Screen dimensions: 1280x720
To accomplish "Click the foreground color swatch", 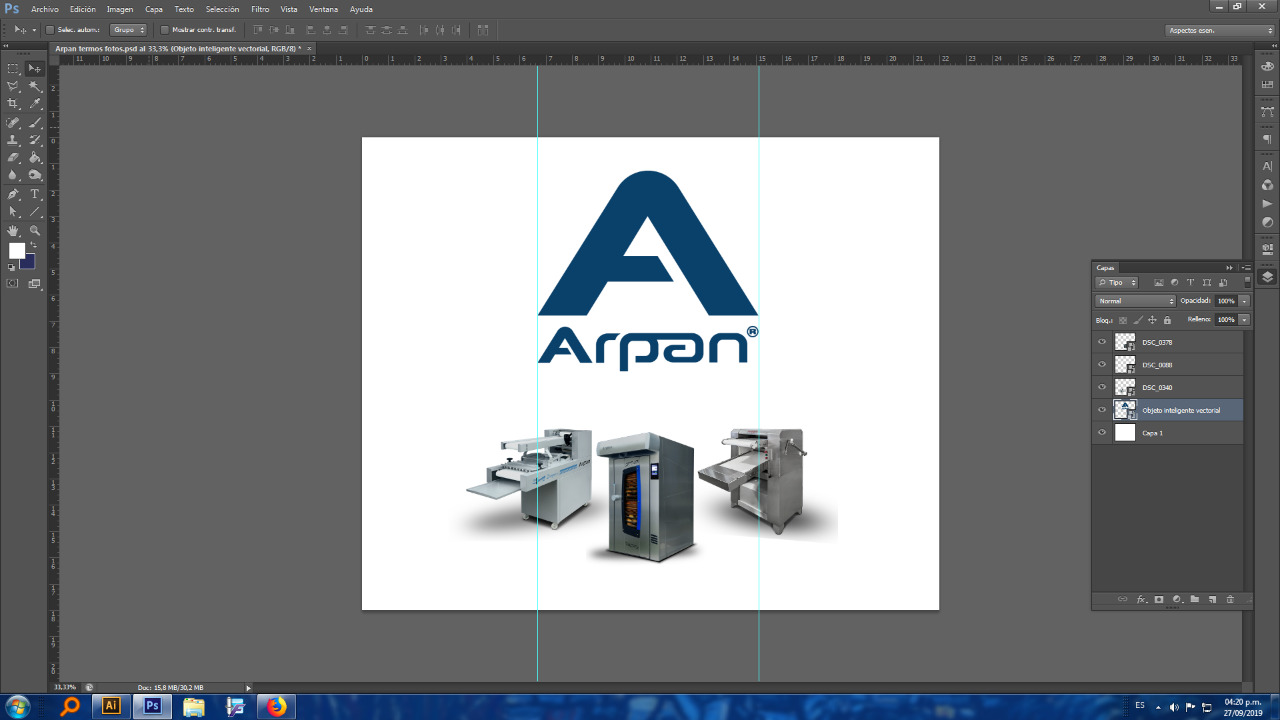I will click(17, 251).
